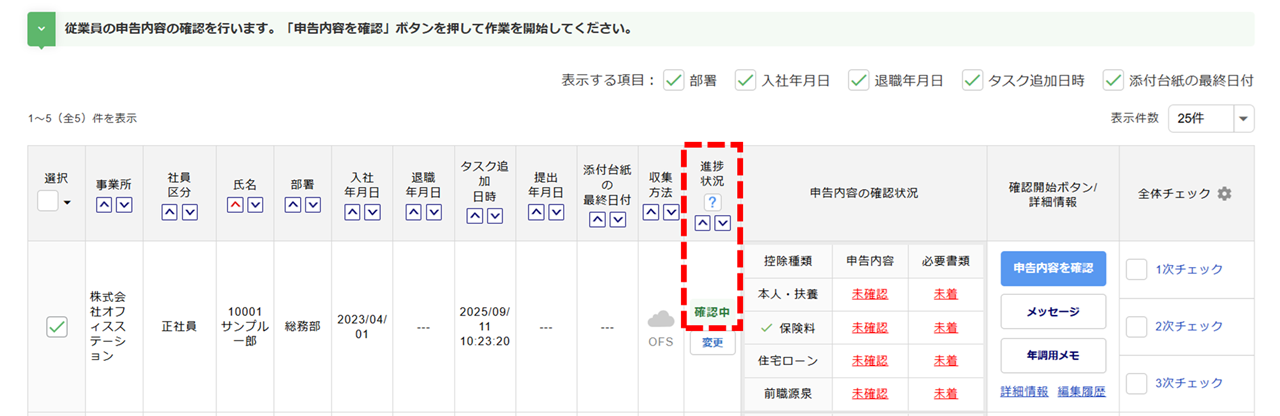Viewport: 1280px width, 416px height.
Task: Open the 全体チェック gear settings
Action: [1224, 194]
